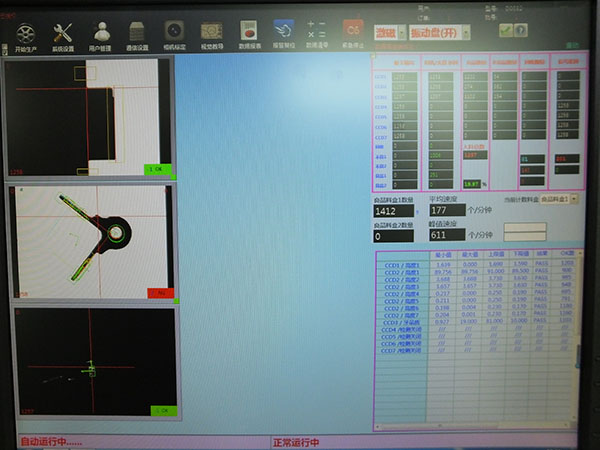Select the middle camera image with Y-shaped part
The height and width of the screenshot is (450, 600).
(x=92, y=242)
